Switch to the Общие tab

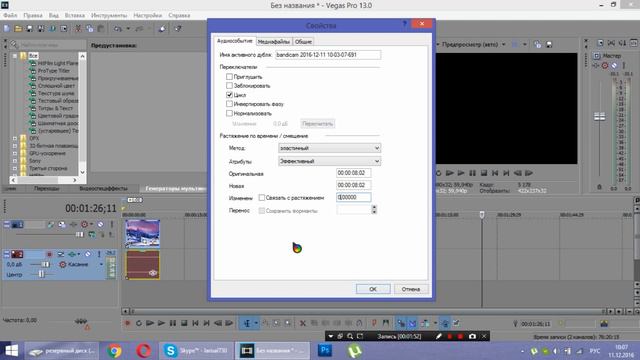[x=303, y=42]
